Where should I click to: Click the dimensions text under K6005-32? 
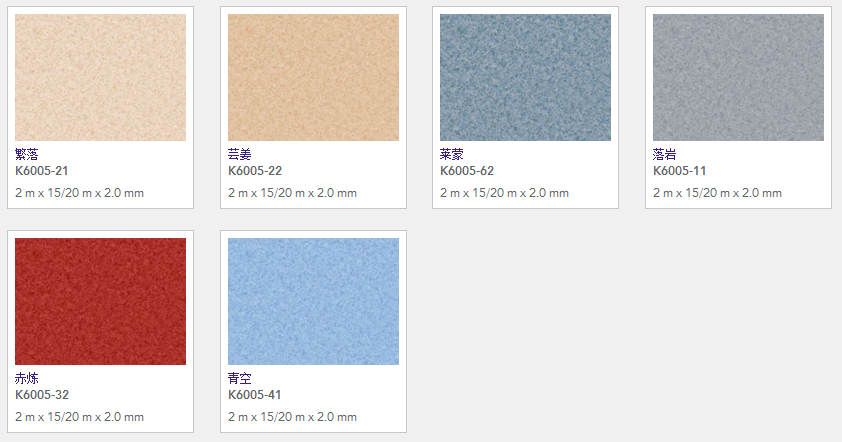click(x=79, y=417)
